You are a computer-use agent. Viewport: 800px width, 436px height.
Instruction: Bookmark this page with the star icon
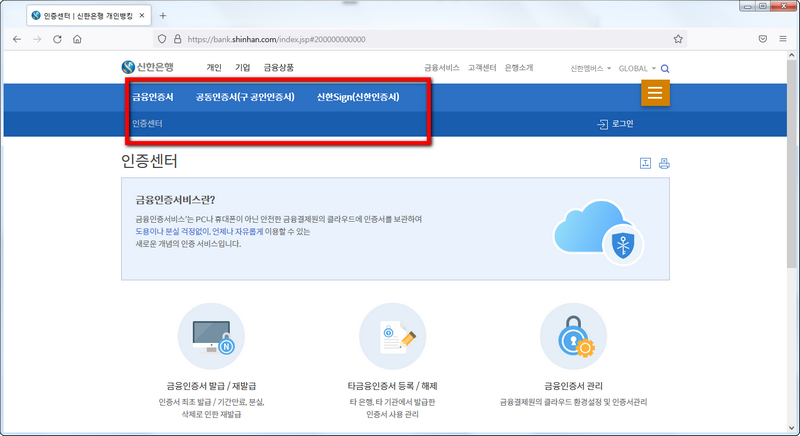click(x=678, y=39)
